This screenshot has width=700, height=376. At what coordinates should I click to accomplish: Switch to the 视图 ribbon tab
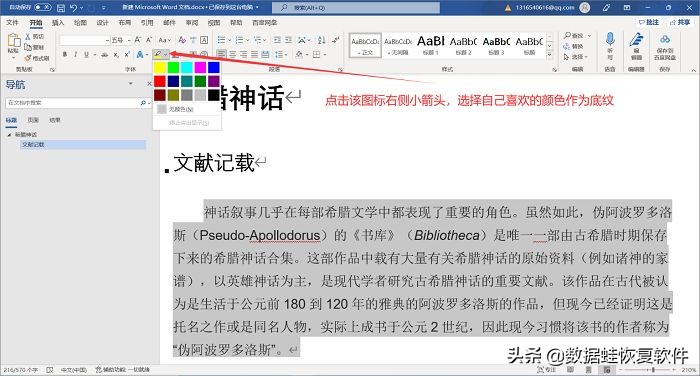pyautogui.click(x=214, y=22)
